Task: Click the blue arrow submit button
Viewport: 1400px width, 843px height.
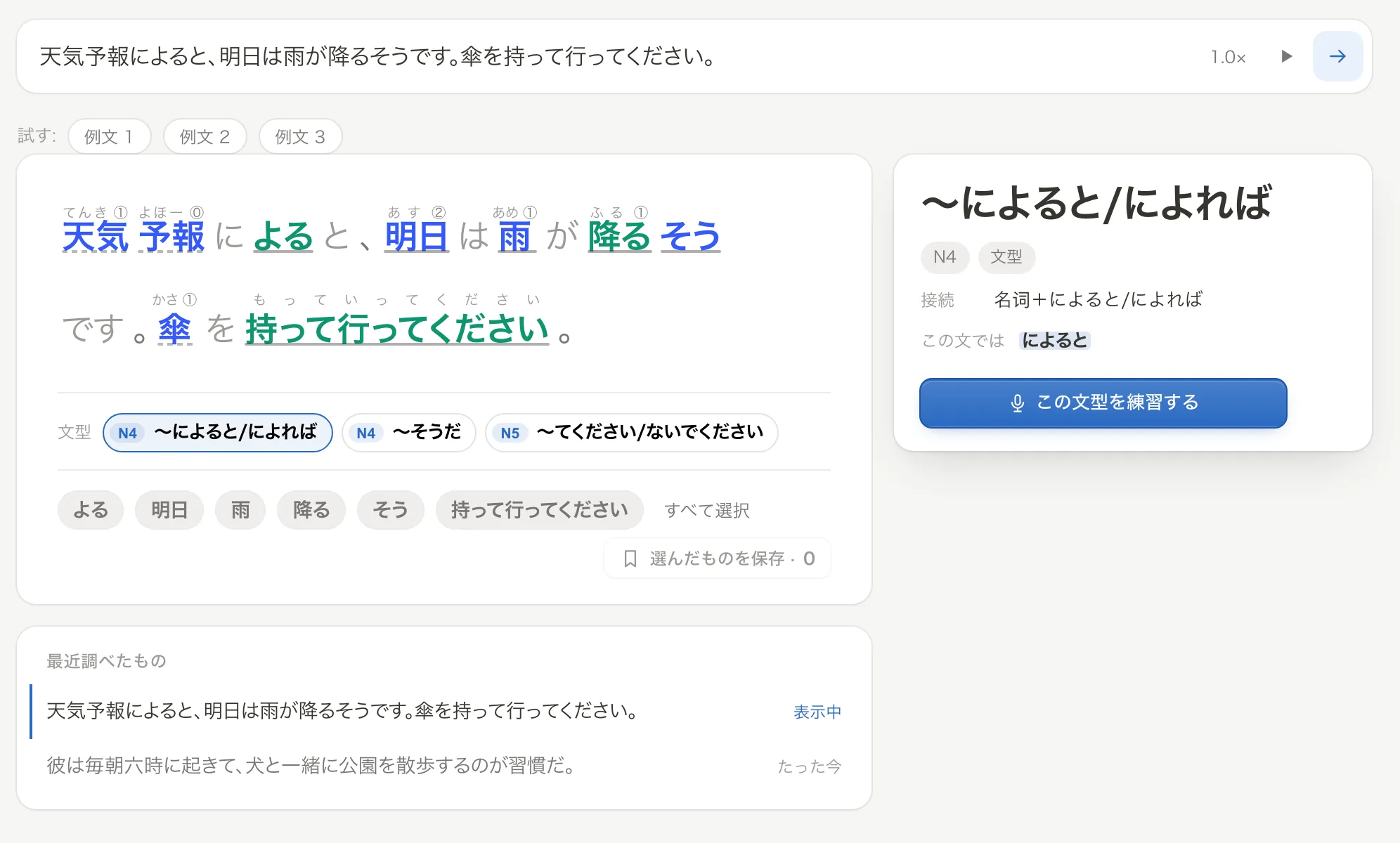Action: [1337, 56]
